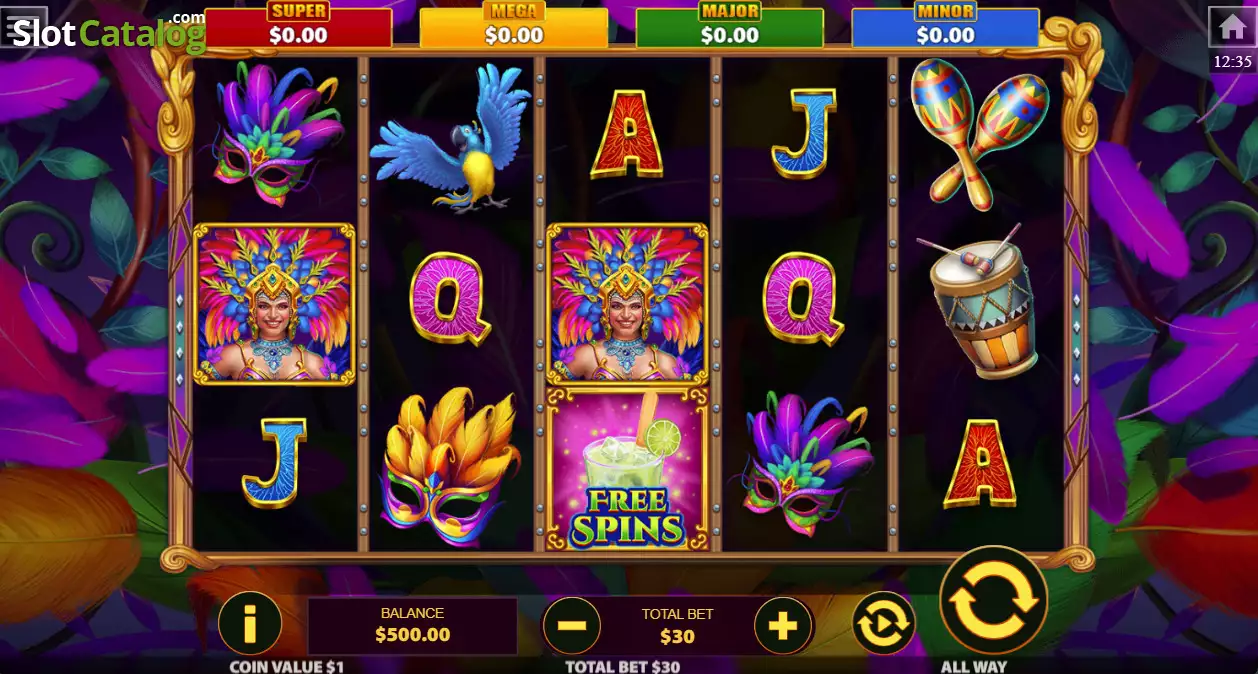1258x674 pixels.
Task: Click the carnival dancer on the middle reel
Action: [627, 304]
